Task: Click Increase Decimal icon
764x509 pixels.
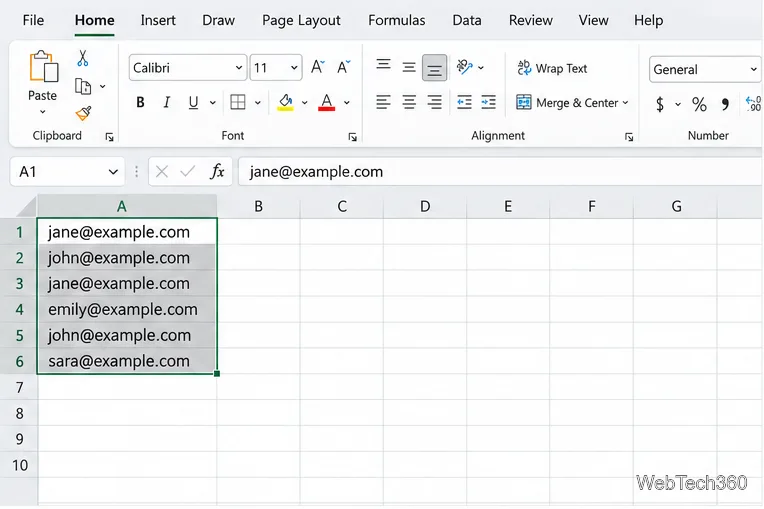Action: (x=753, y=103)
